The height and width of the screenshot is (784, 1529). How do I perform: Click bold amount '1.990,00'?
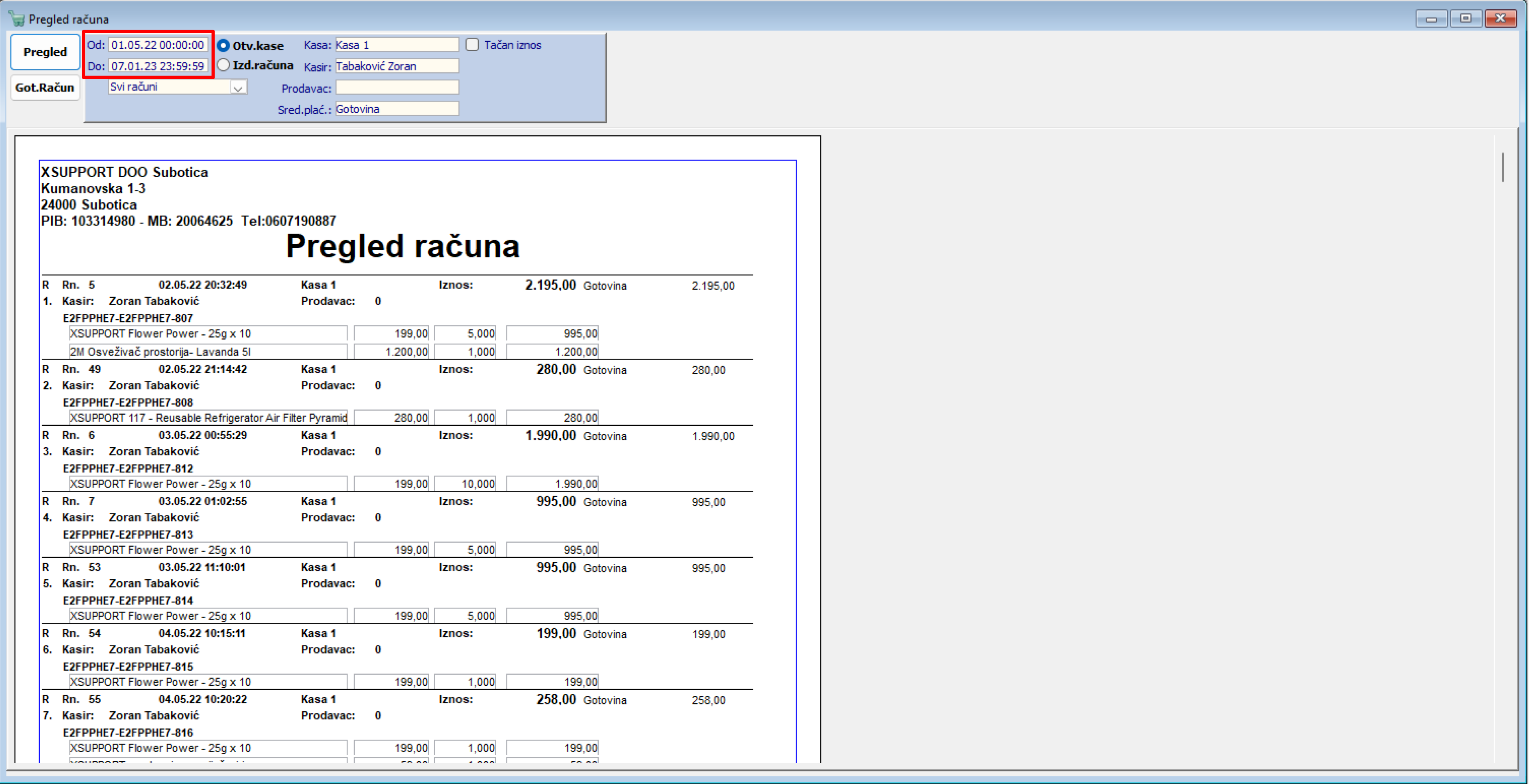click(550, 436)
